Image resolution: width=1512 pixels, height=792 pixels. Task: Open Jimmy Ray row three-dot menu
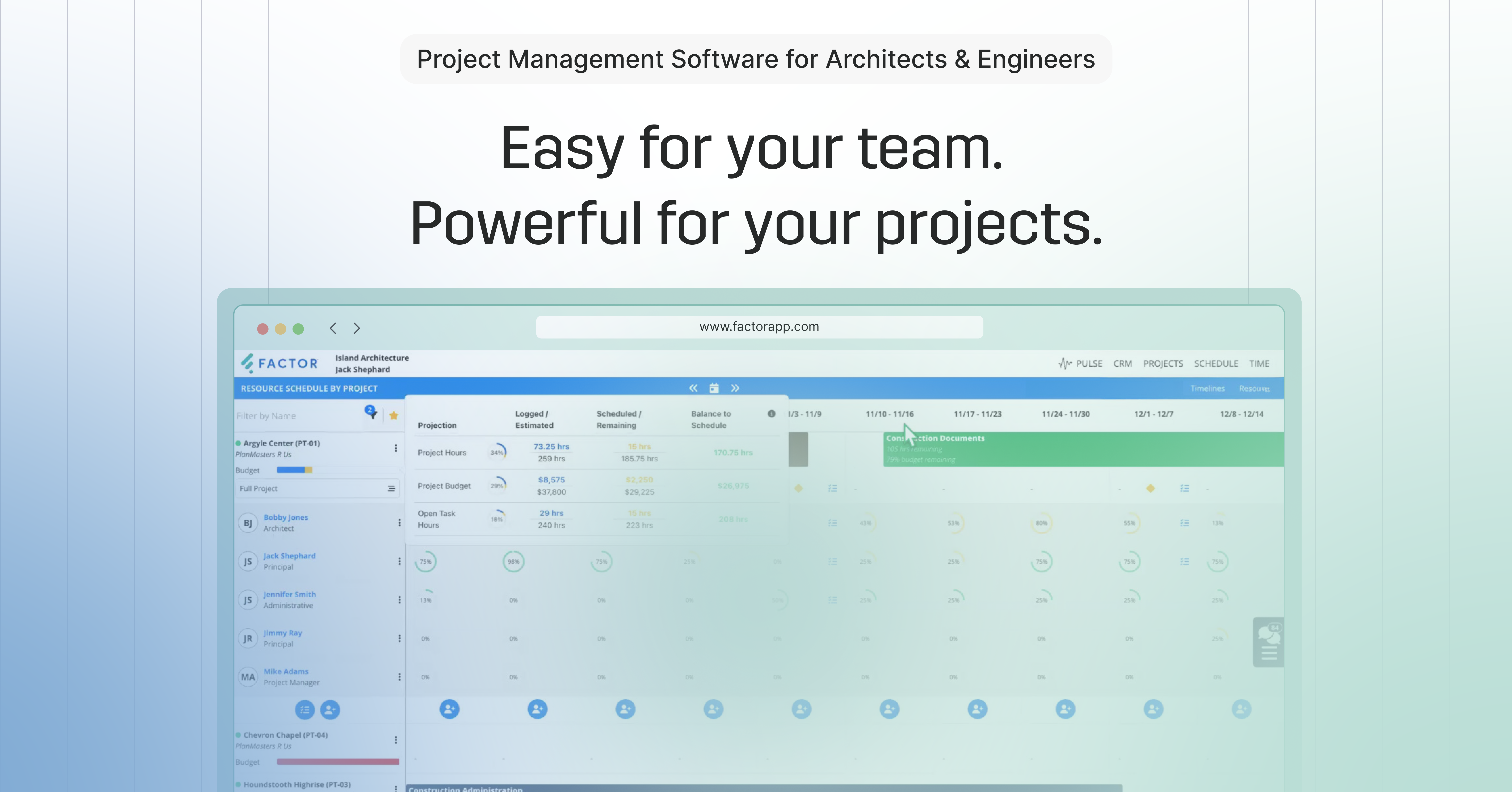pyautogui.click(x=399, y=638)
